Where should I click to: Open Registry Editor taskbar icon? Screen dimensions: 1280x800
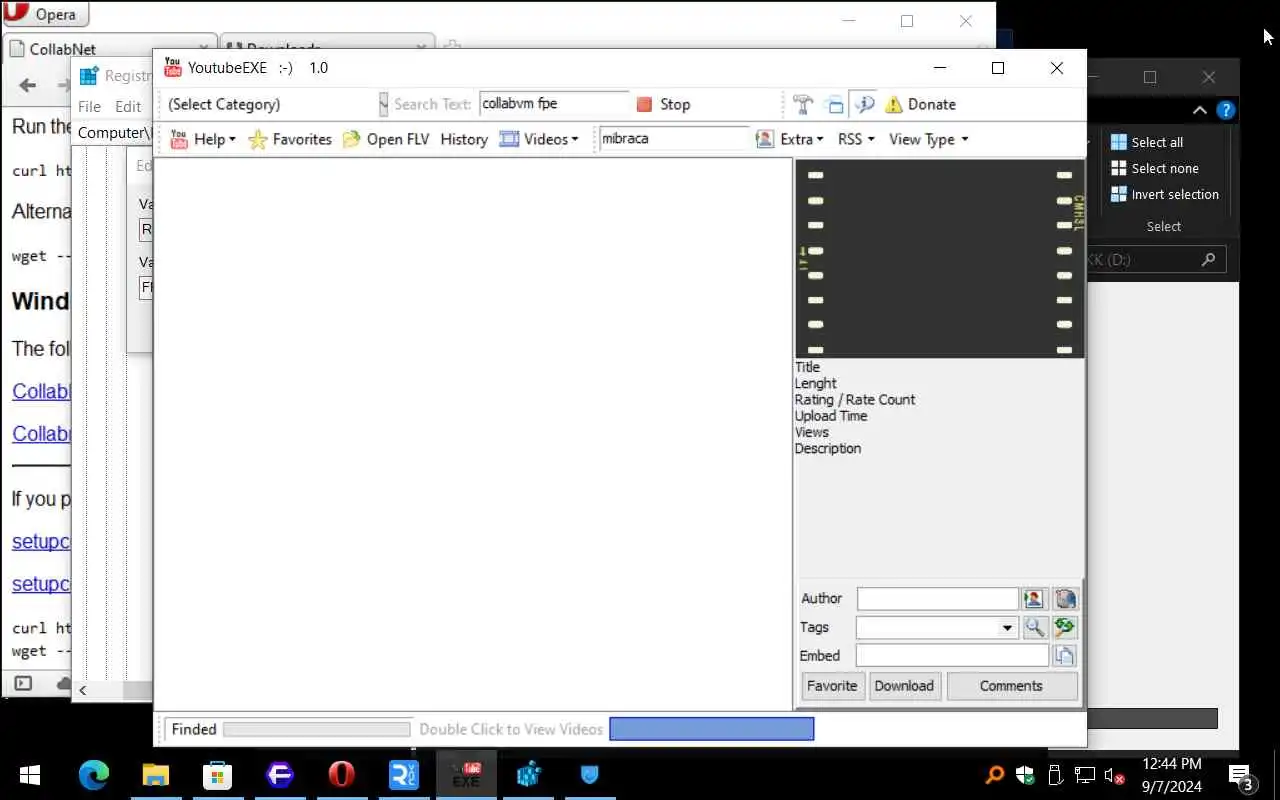tap(528, 775)
